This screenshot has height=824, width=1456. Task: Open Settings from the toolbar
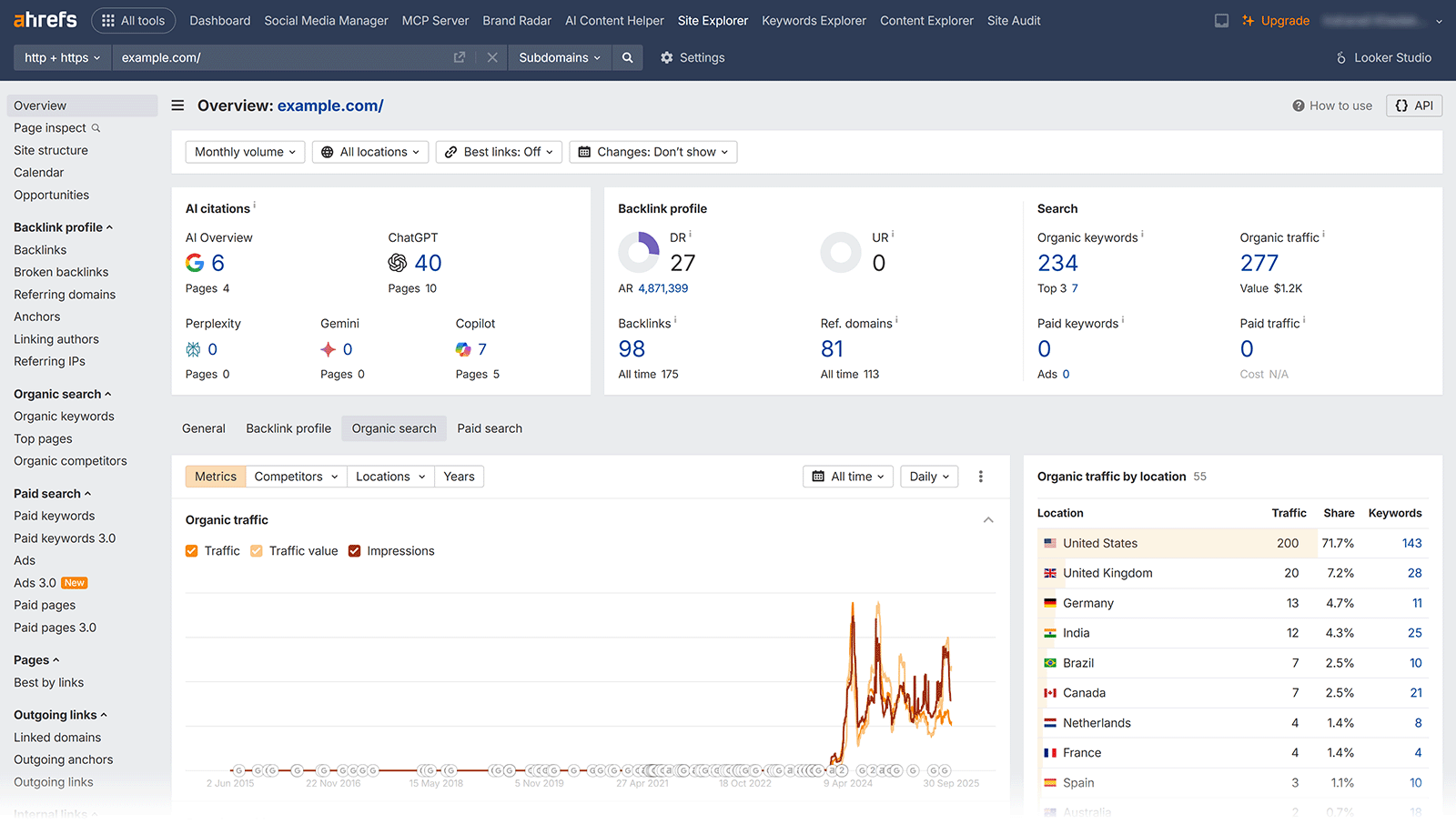click(x=692, y=57)
